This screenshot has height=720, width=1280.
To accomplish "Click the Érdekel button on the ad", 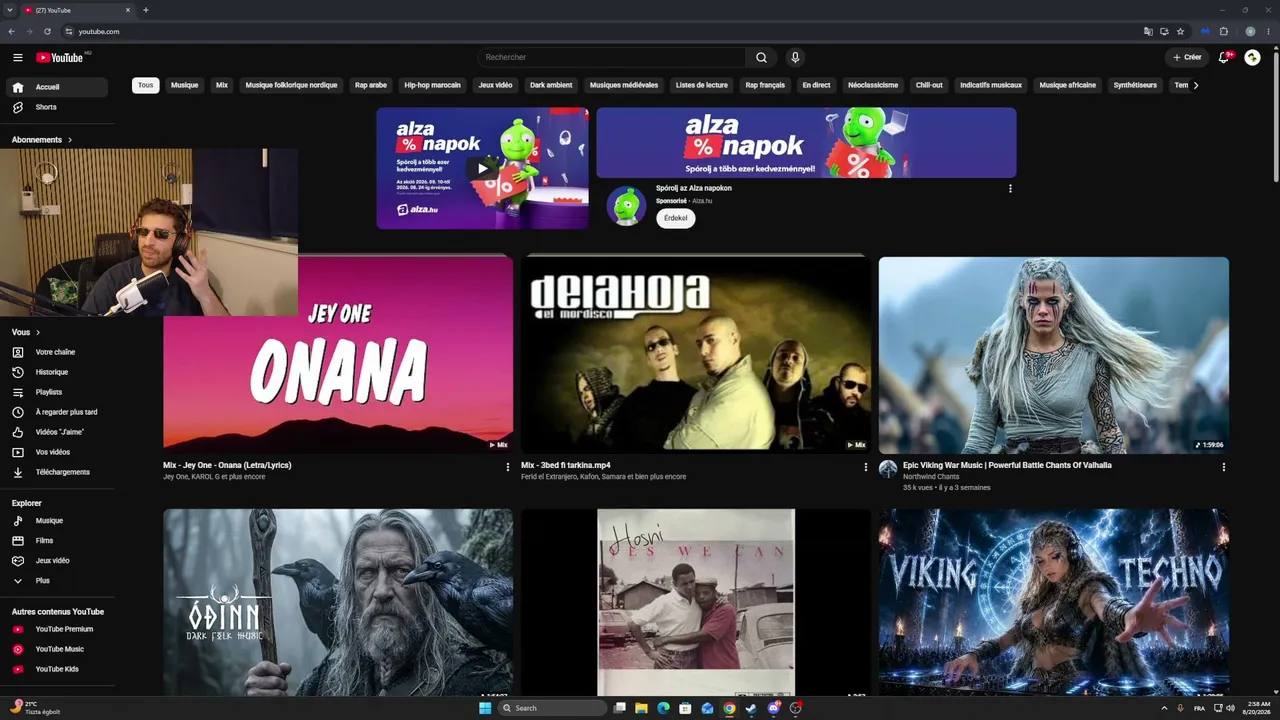I will click(676, 218).
